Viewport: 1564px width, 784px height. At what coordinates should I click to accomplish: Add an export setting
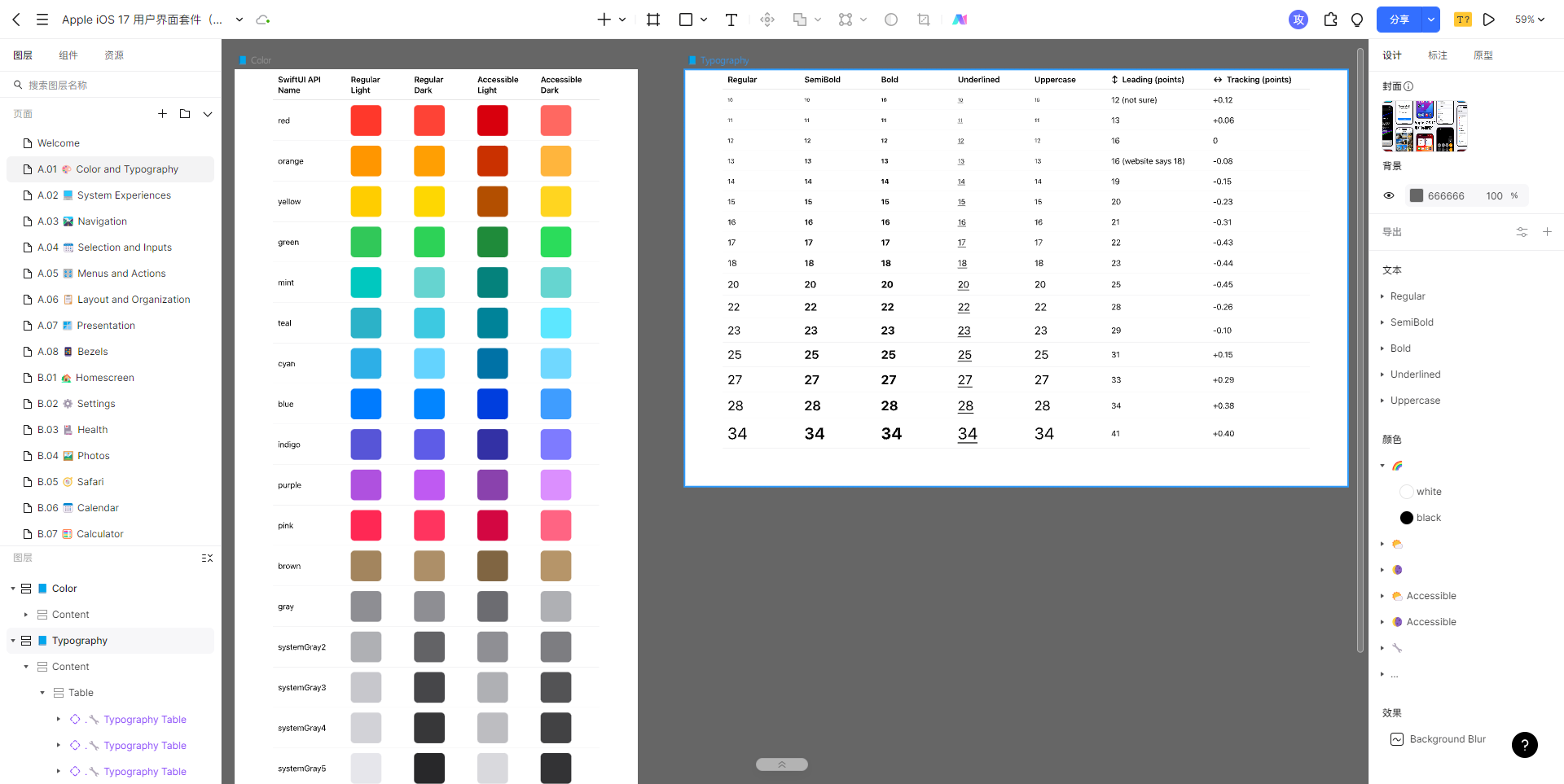click(1547, 232)
